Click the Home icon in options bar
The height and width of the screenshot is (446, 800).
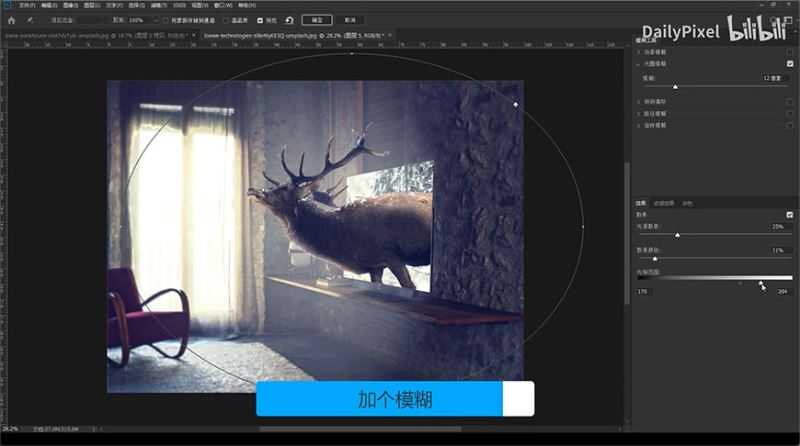11,19
